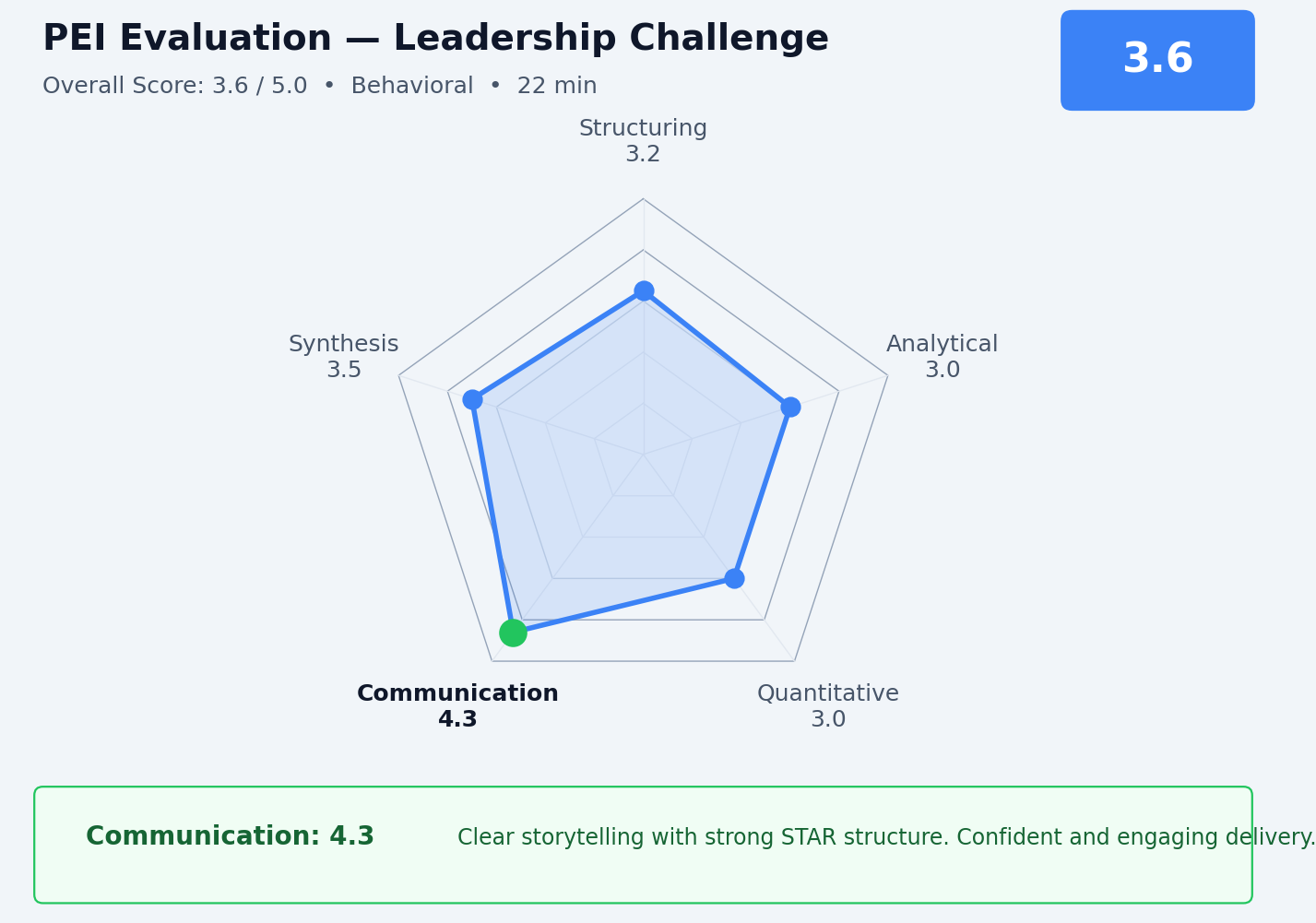
Task: Click the STAR structure feedback text
Action: (885, 837)
